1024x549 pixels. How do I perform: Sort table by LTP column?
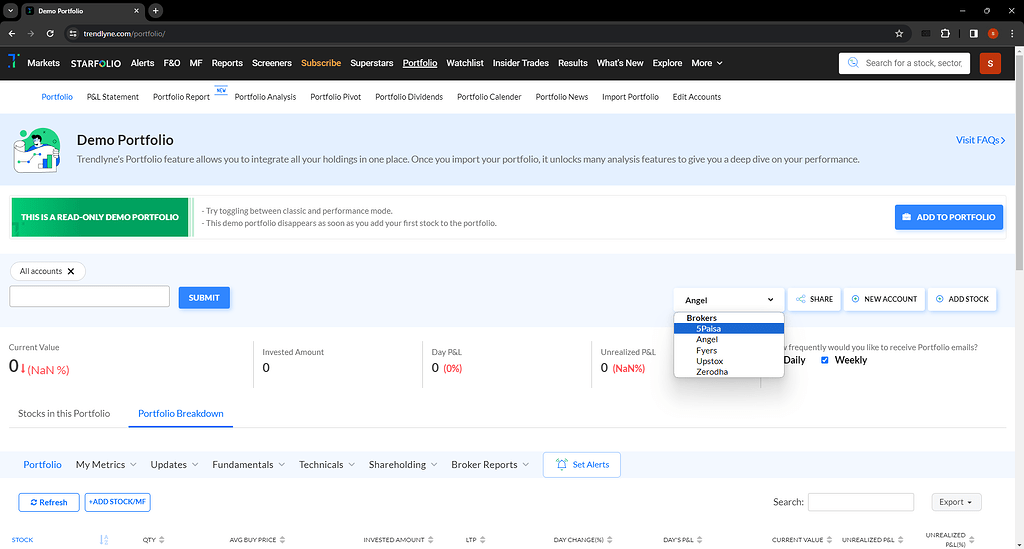(x=483, y=540)
